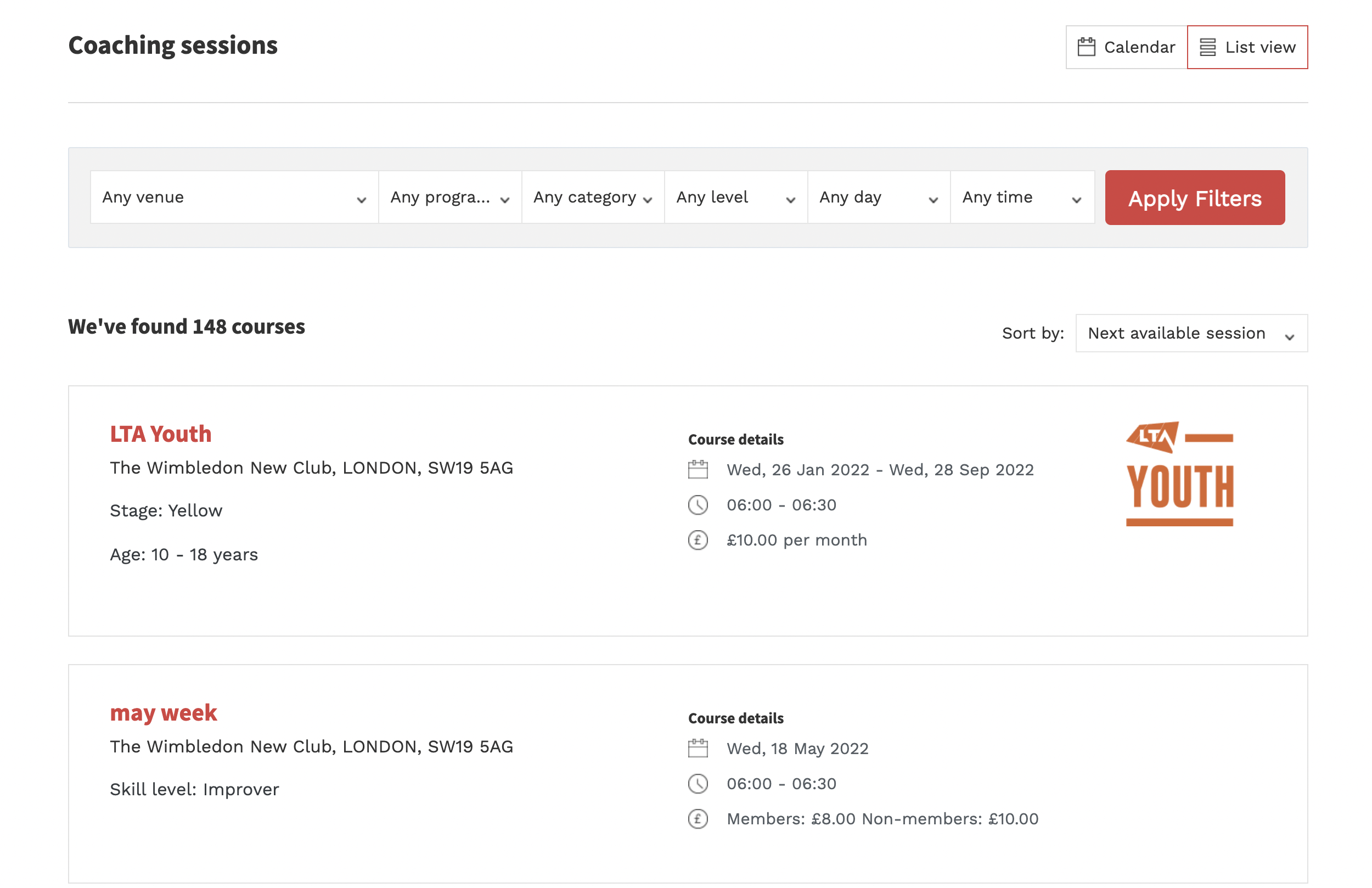
Task: Open the Any category dropdown
Action: pyautogui.click(x=593, y=197)
